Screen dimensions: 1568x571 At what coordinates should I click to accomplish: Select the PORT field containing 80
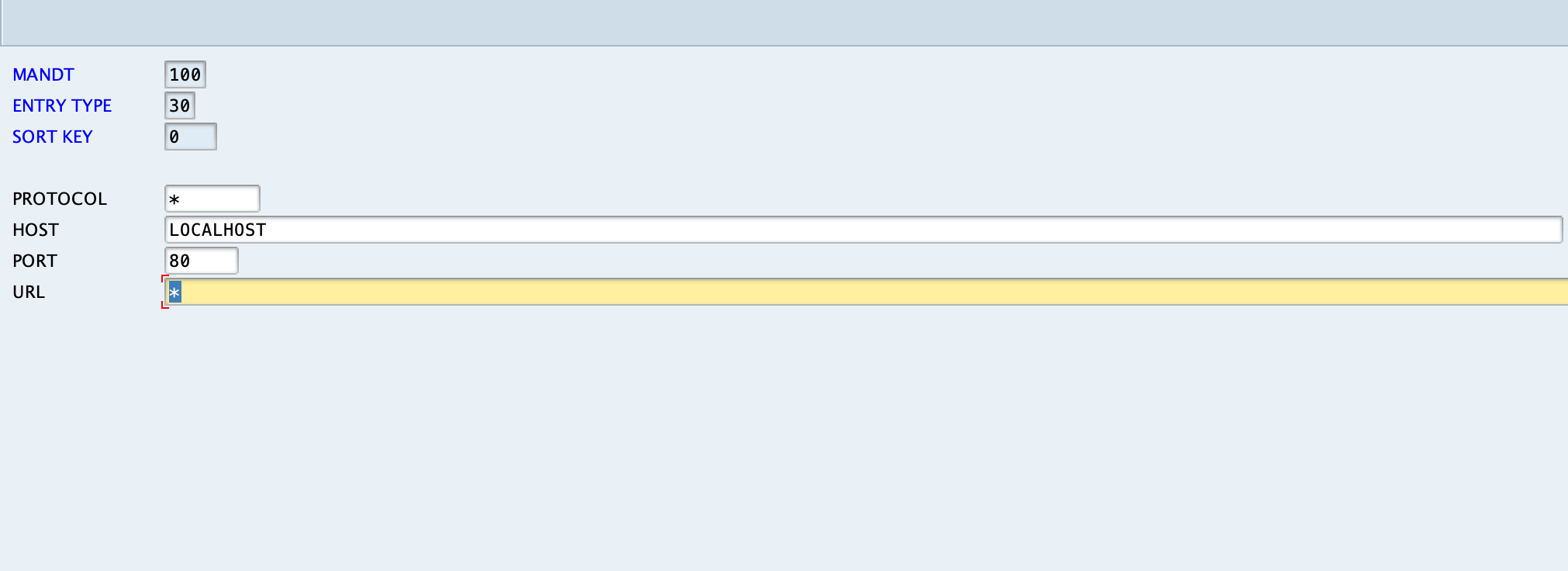202,261
